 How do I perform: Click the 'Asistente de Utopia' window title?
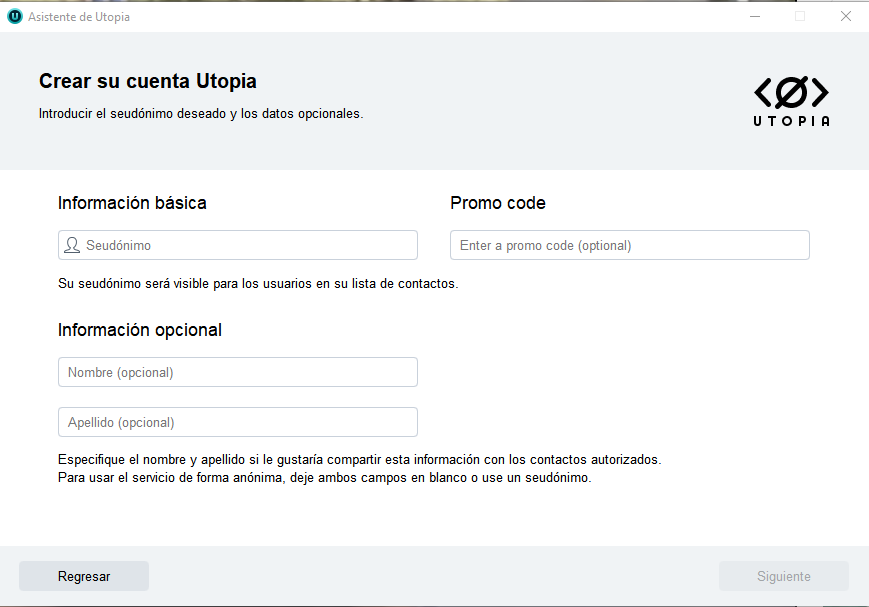coord(79,17)
